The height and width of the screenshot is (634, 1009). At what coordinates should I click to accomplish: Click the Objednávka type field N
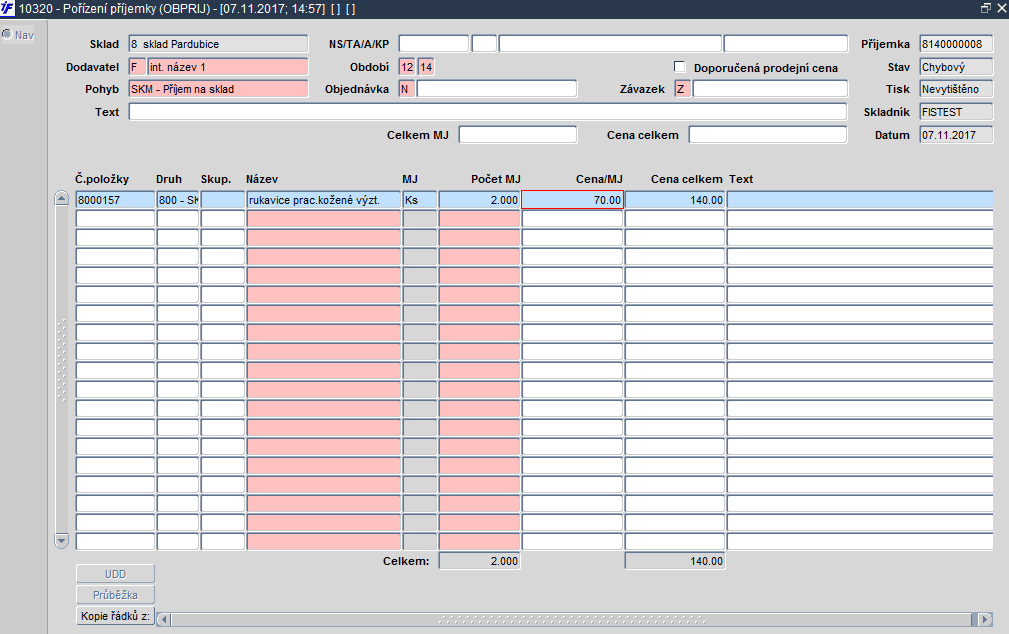pyautogui.click(x=407, y=89)
